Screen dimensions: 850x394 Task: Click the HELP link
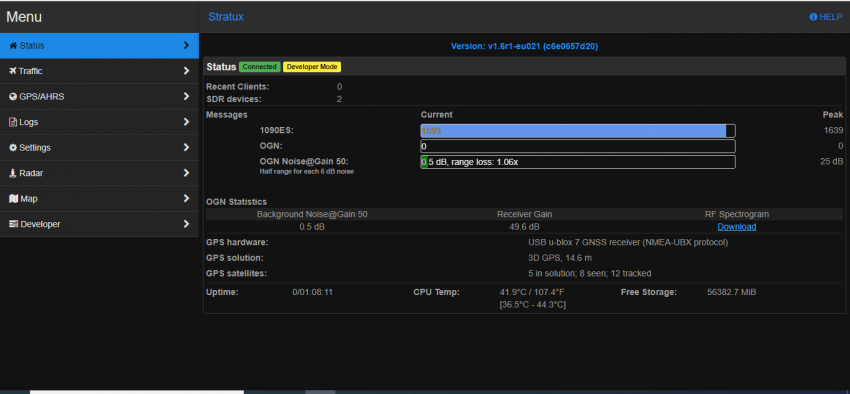[826, 17]
